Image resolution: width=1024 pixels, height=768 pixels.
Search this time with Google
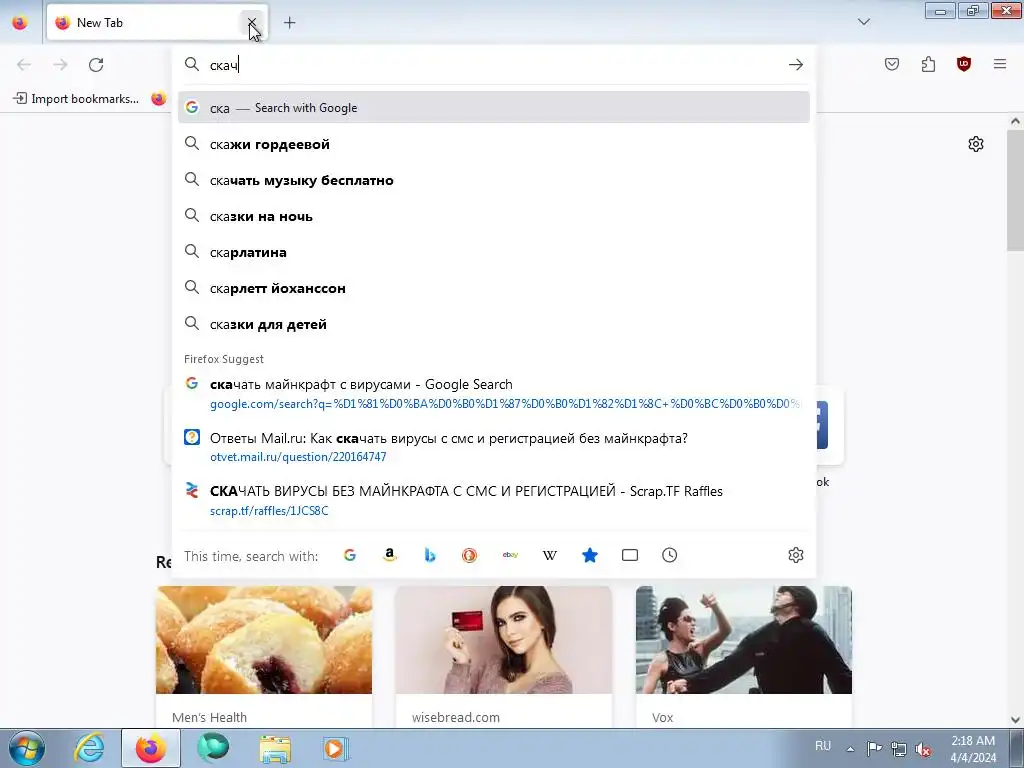pos(350,555)
